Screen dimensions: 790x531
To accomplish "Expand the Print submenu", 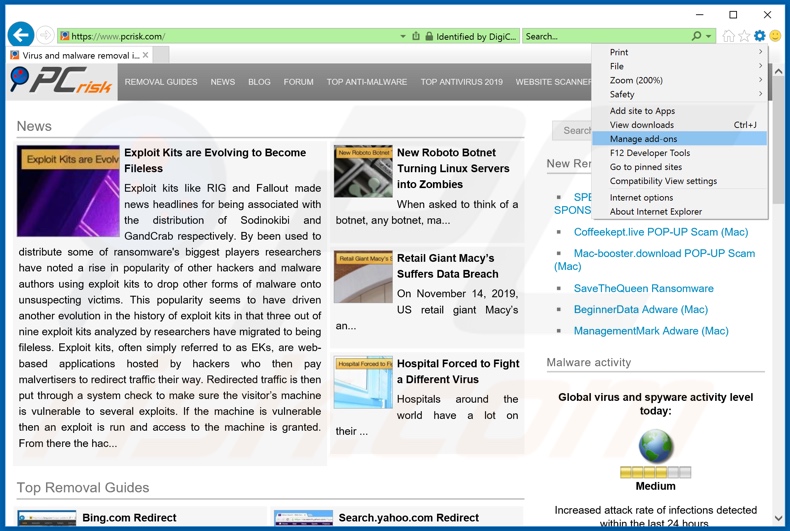I will [x=680, y=52].
